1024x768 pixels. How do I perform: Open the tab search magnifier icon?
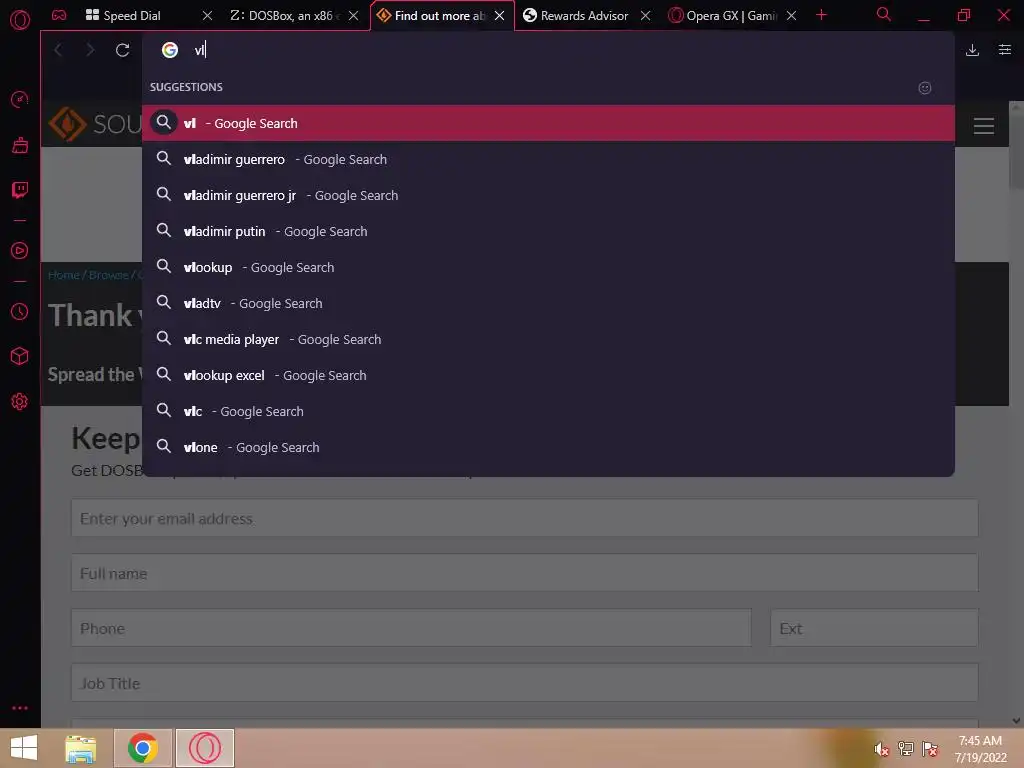point(884,14)
